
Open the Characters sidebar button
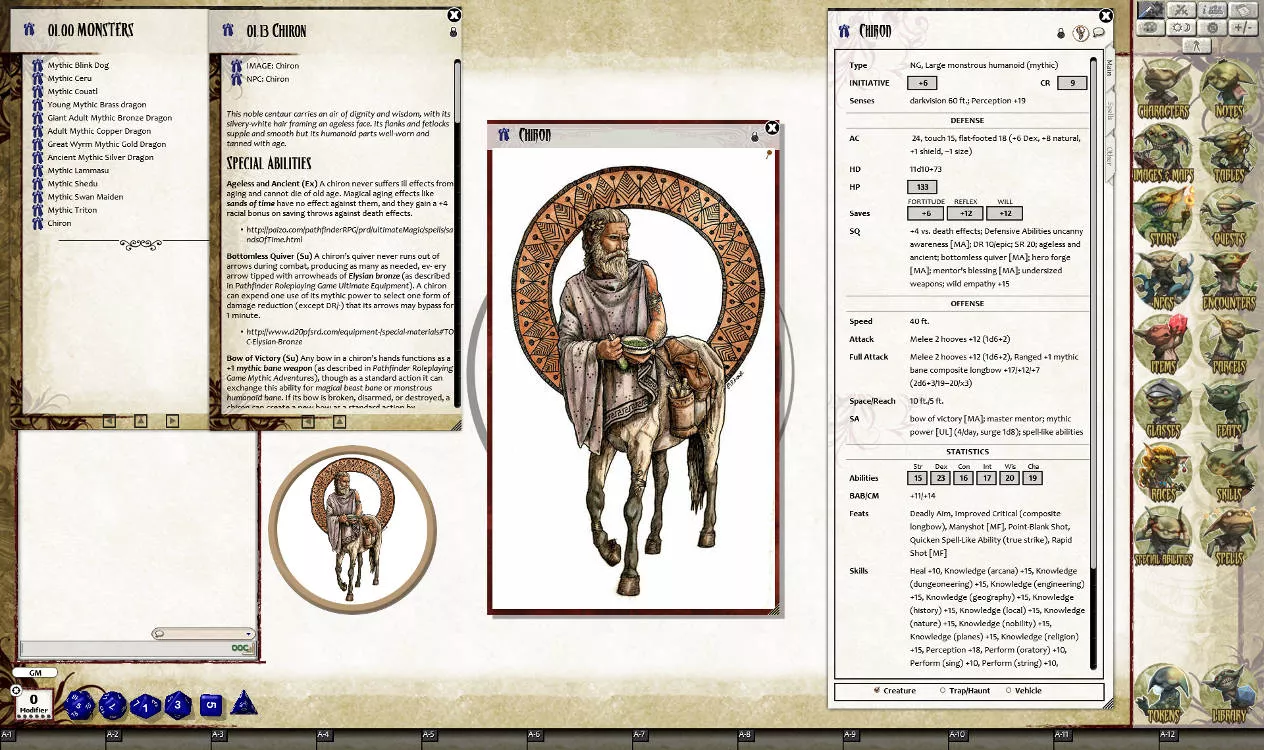point(1163,90)
